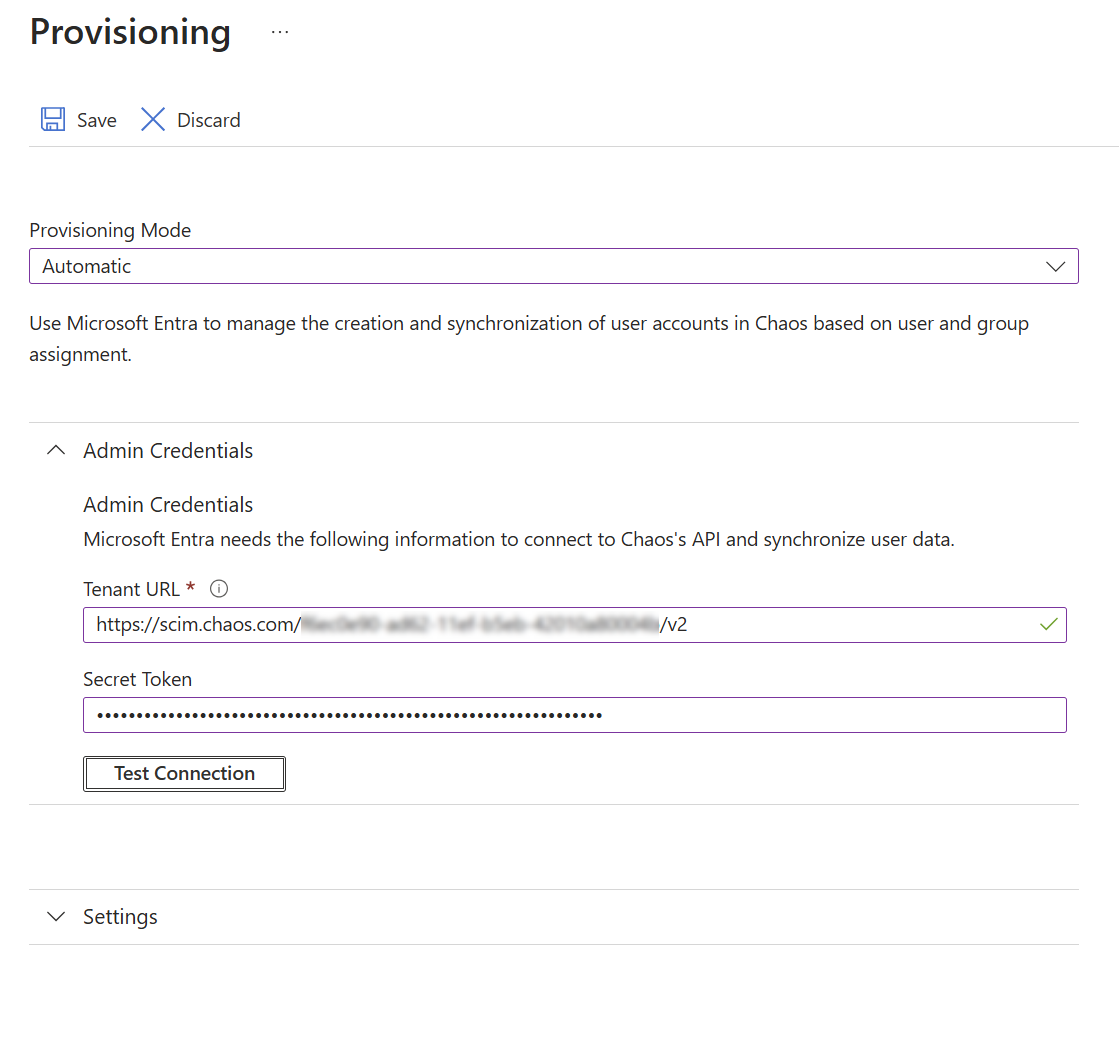
Task: Click the Tenant URL info icon
Action: (x=219, y=589)
